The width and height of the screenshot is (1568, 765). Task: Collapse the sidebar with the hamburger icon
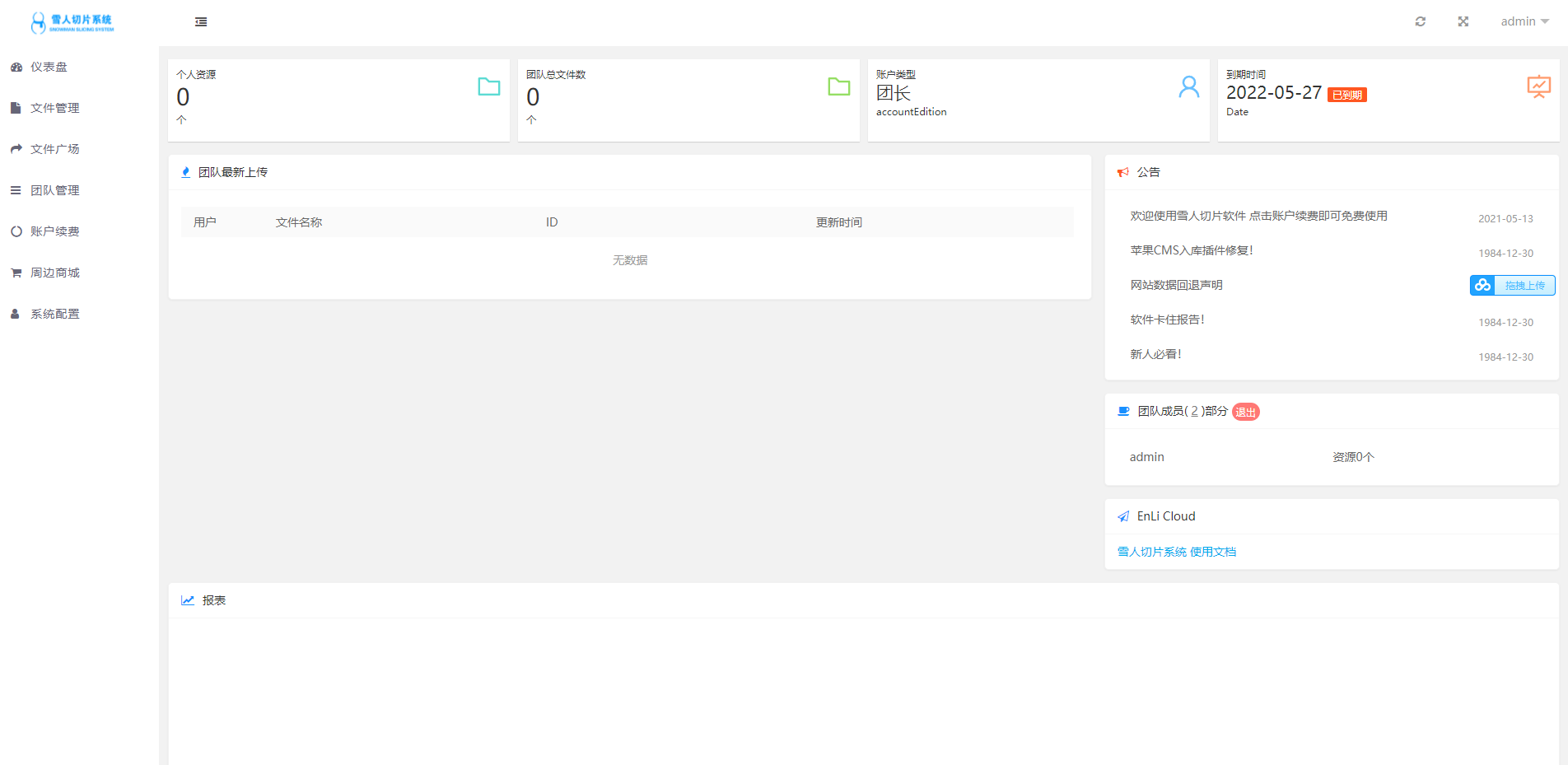201,22
